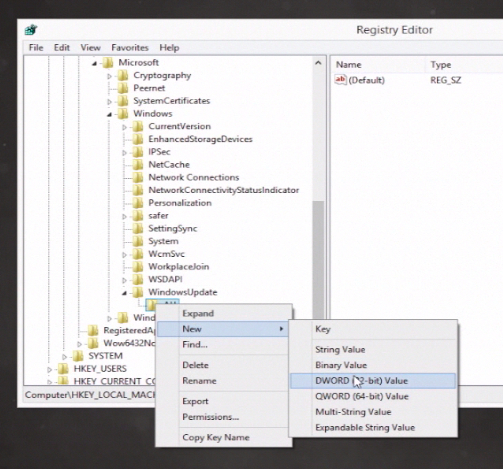This screenshot has height=469, width=503.
Task: Click the HKEY_USERS folder icon
Action: pos(63,369)
